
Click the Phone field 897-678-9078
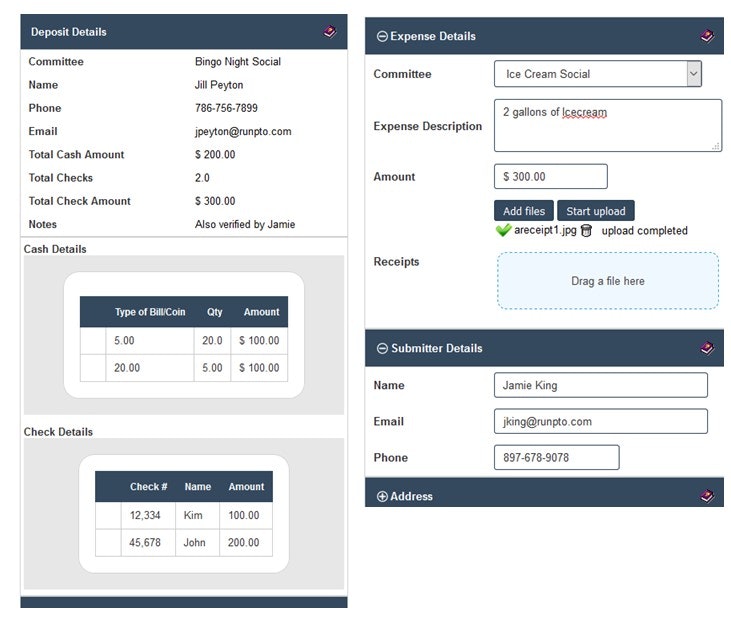point(557,457)
